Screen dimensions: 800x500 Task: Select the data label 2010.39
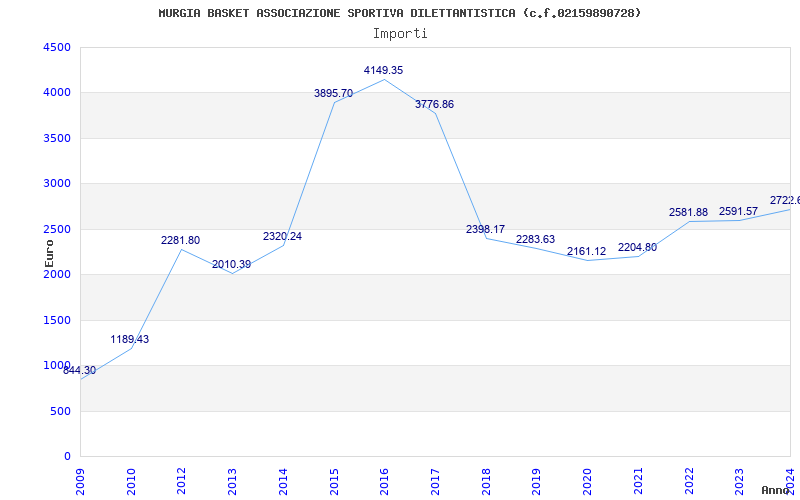(x=232, y=264)
